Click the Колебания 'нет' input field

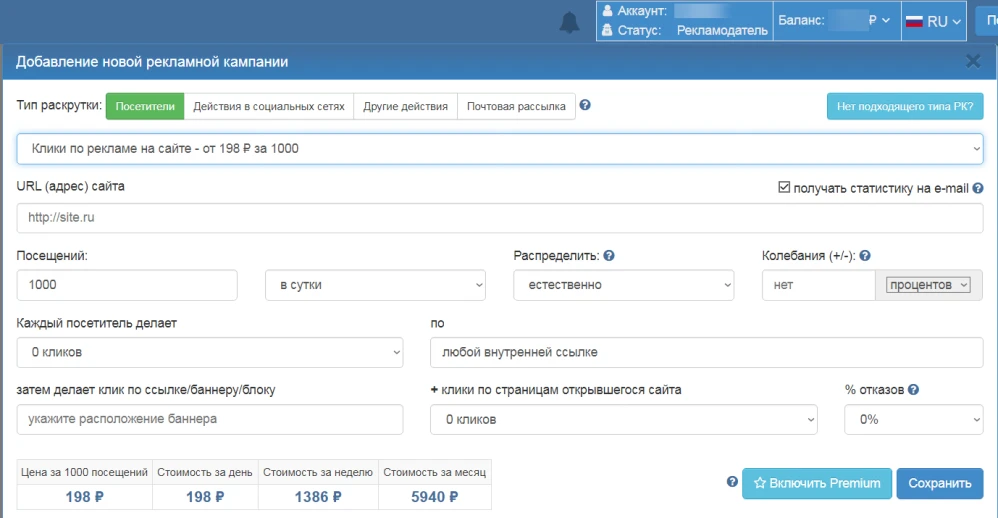point(819,285)
